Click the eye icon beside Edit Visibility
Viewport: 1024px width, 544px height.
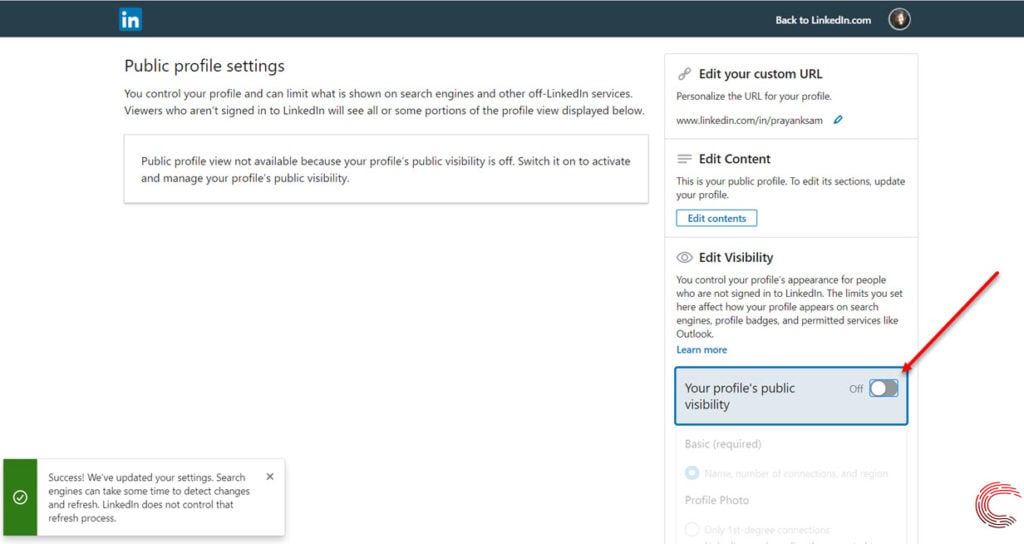coord(684,257)
